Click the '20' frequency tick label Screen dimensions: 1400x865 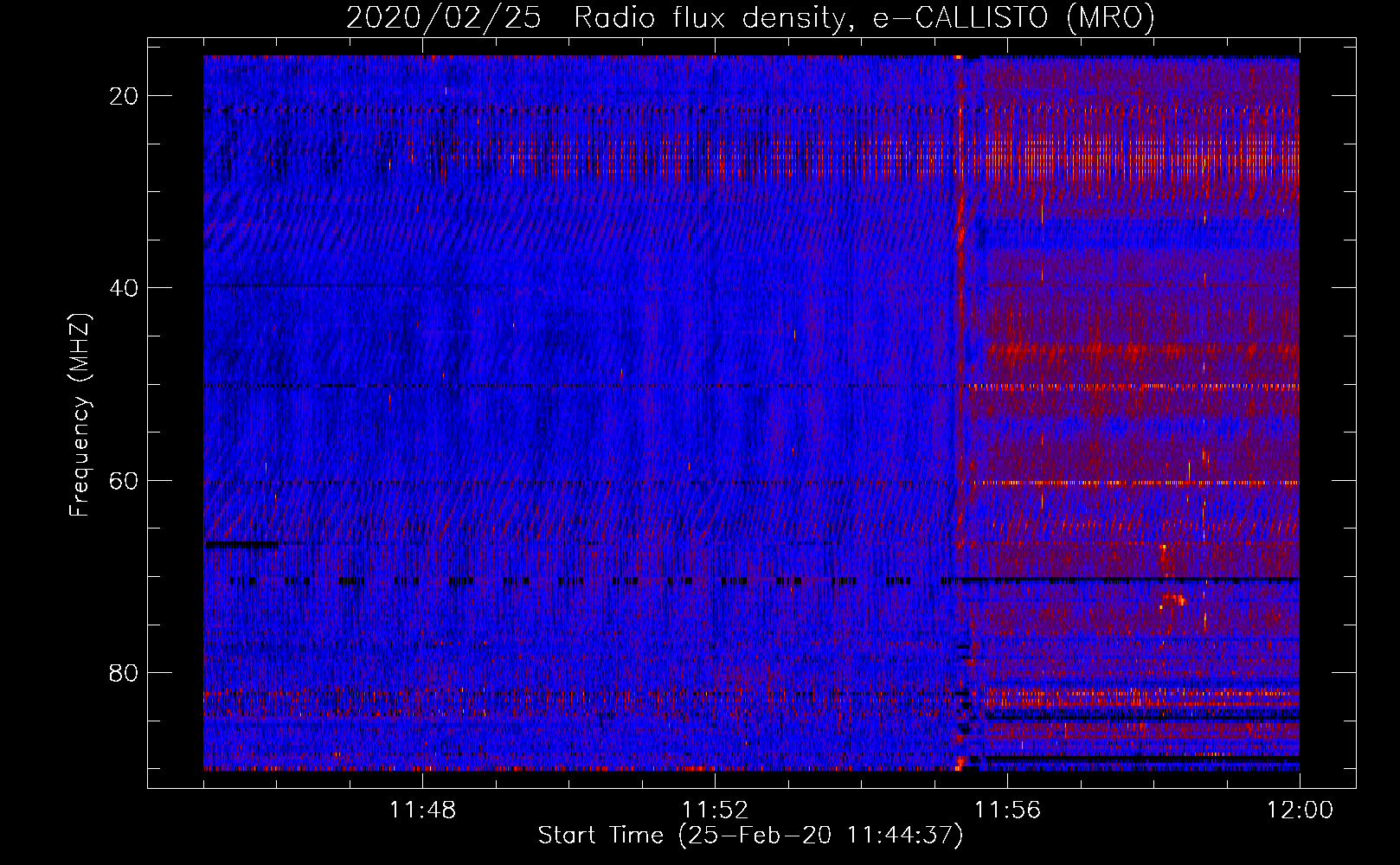click(x=124, y=96)
